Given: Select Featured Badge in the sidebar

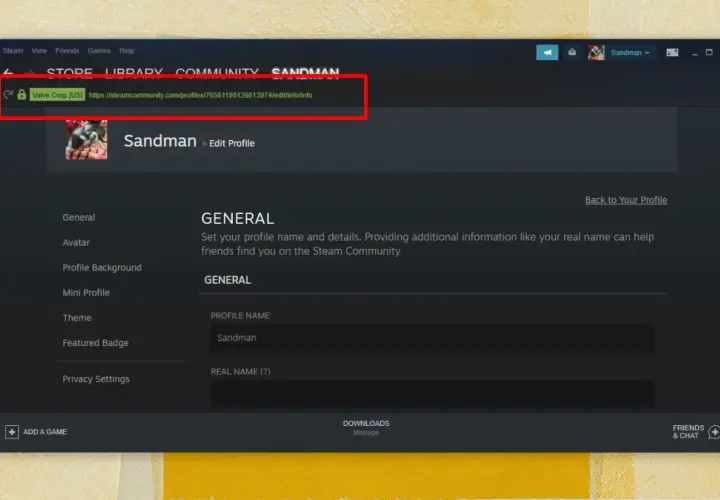Looking at the screenshot, I should (96, 343).
